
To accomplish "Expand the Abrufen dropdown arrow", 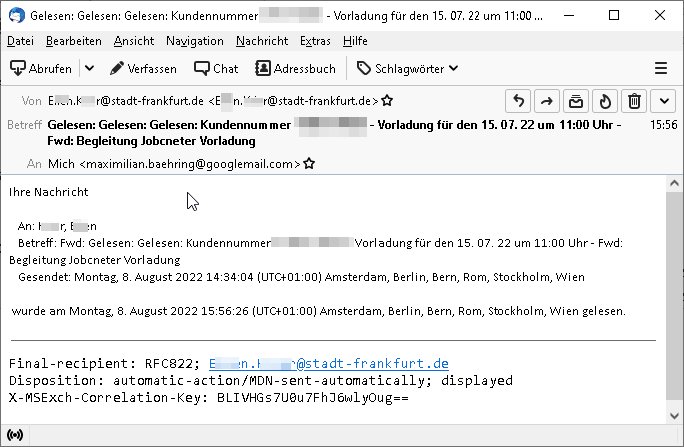I will [x=89, y=68].
